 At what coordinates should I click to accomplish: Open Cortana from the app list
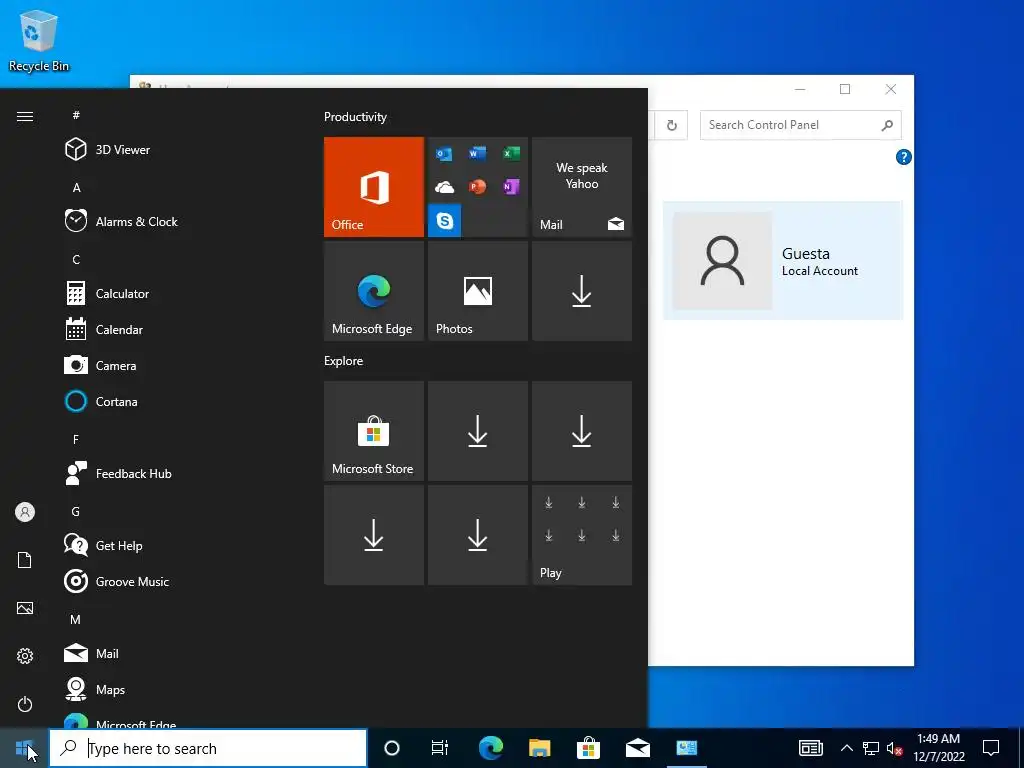click(101, 401)
